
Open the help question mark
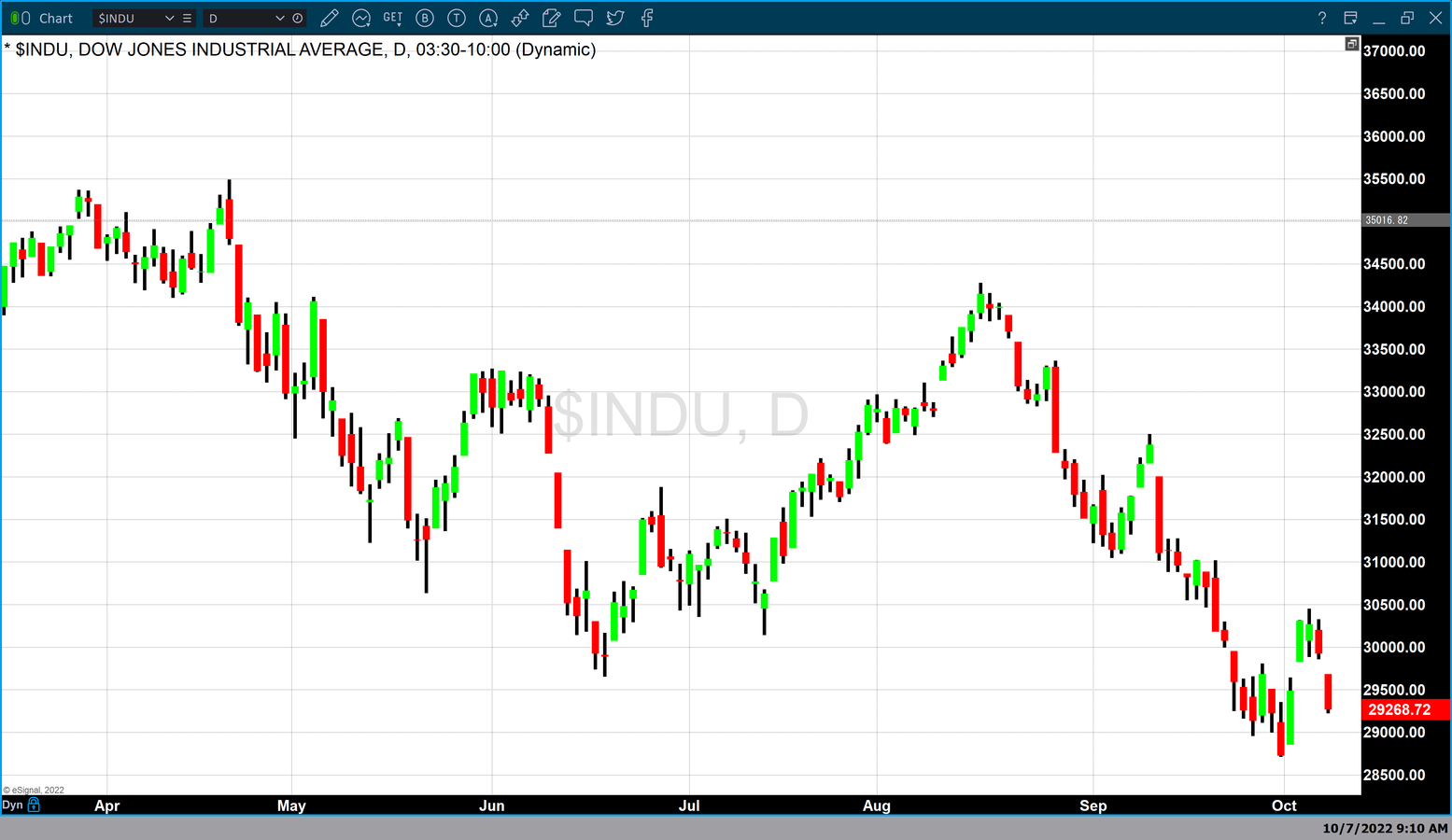[1321, 18]
